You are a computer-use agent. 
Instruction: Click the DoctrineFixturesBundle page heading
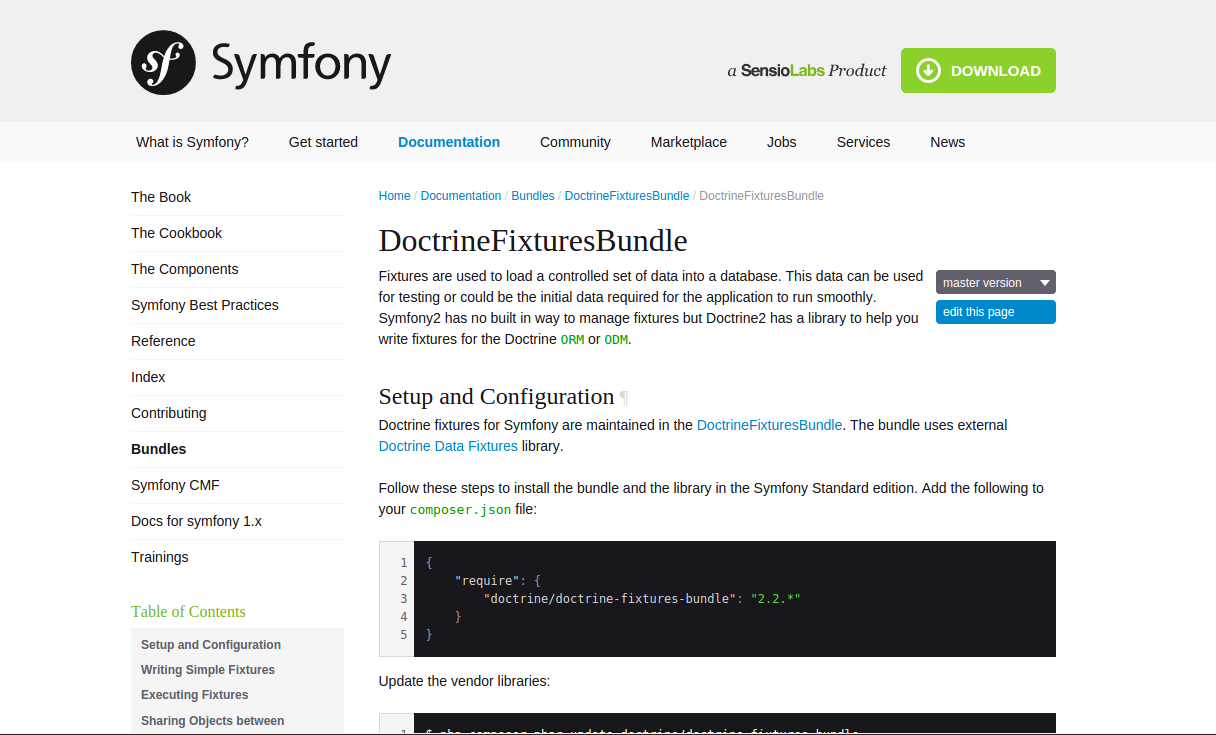tap(533, 241)
